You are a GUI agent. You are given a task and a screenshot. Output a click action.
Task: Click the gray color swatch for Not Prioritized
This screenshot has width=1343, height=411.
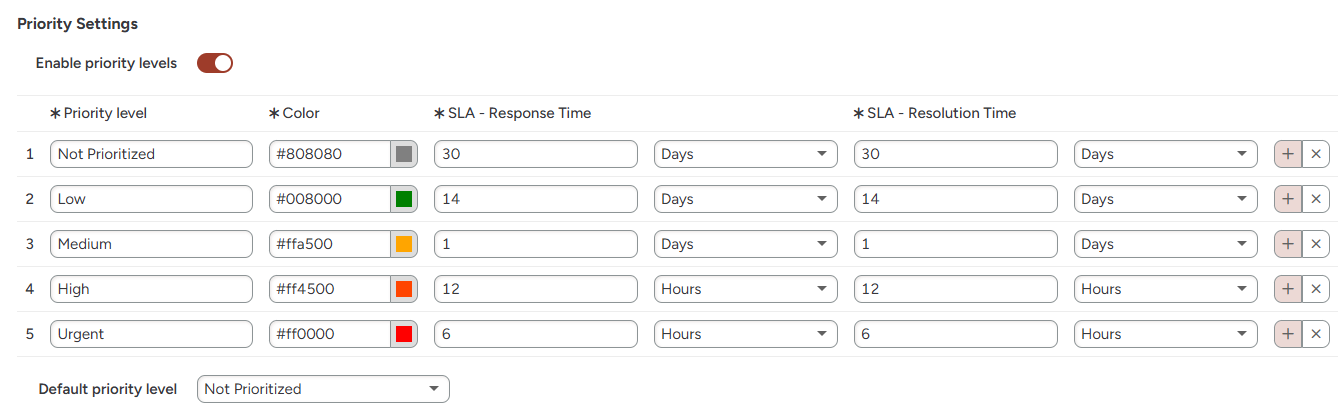(404, 154)
